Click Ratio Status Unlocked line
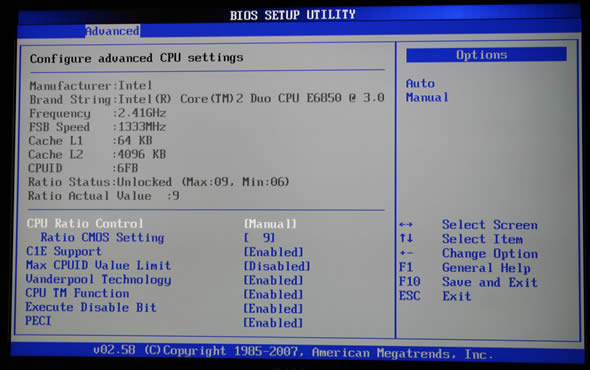The width and height of the screenshot is (590, 370). tap(158, 182)
